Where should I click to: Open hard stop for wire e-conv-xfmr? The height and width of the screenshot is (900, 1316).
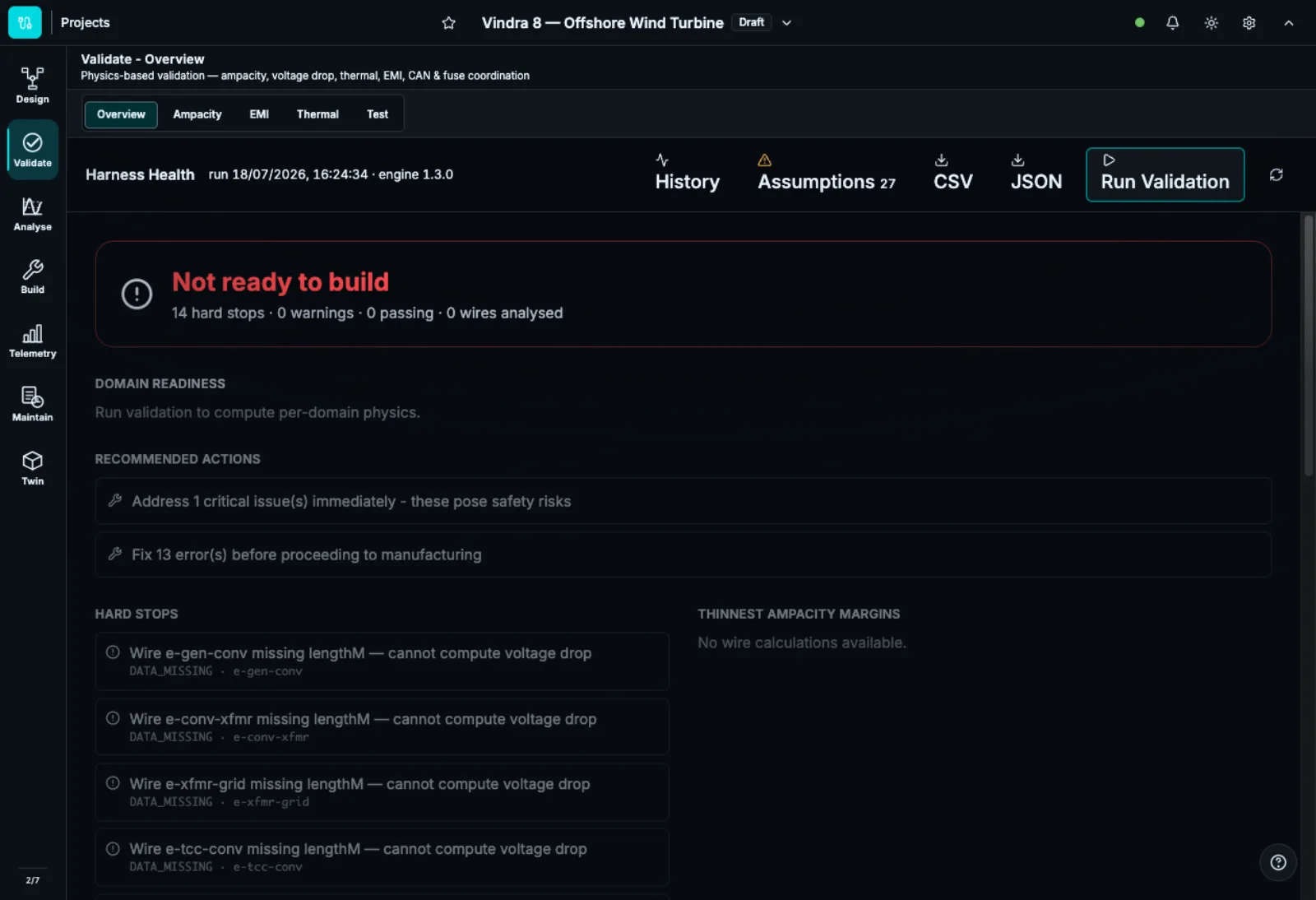tap(382, 727)
